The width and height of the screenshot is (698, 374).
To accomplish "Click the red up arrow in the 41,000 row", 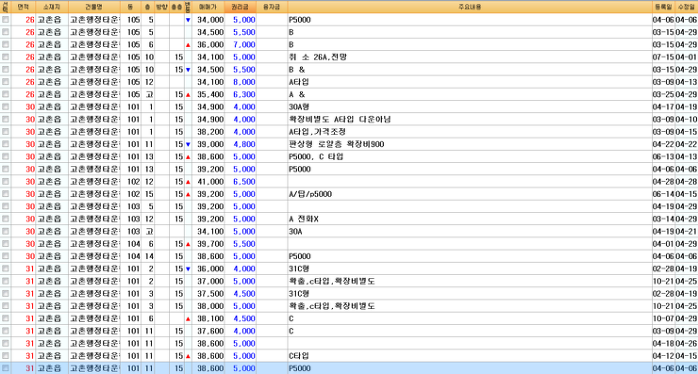I will coord(188,182).
